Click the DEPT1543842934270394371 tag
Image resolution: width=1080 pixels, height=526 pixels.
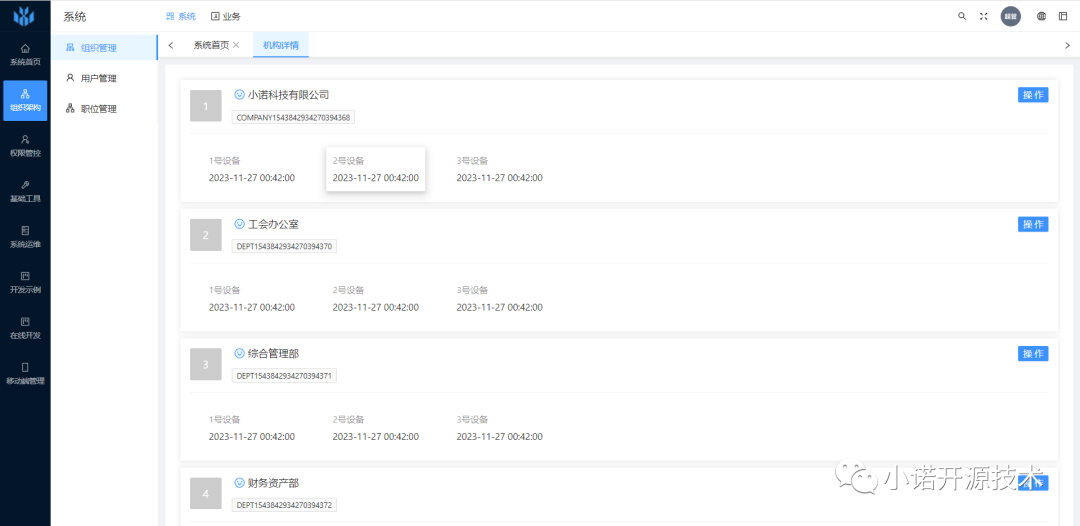[284, 376]
